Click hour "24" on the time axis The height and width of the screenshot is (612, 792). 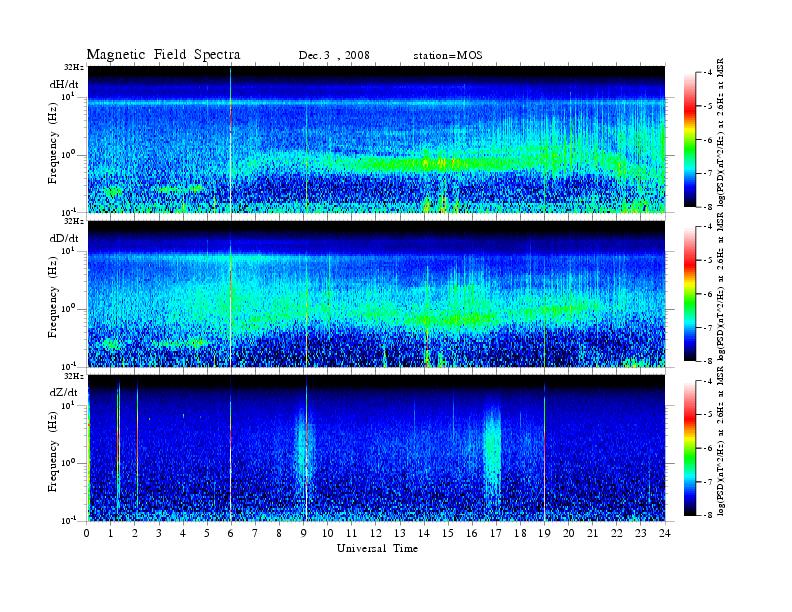665,533
